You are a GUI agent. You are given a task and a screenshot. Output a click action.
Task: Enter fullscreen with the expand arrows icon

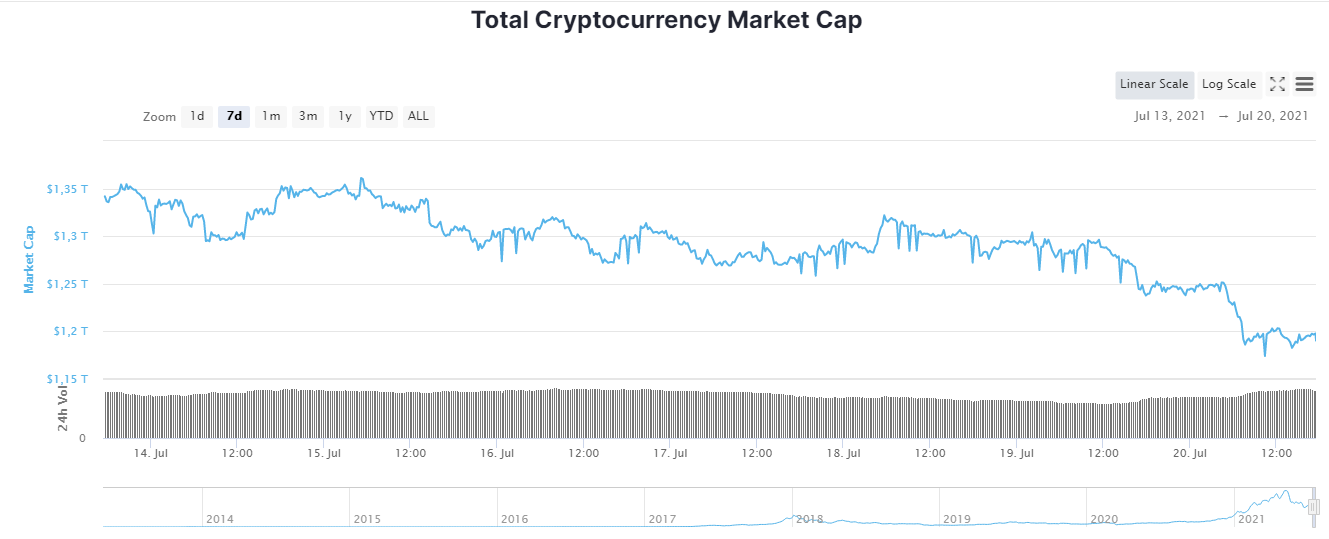click(x=1277, y=84)
